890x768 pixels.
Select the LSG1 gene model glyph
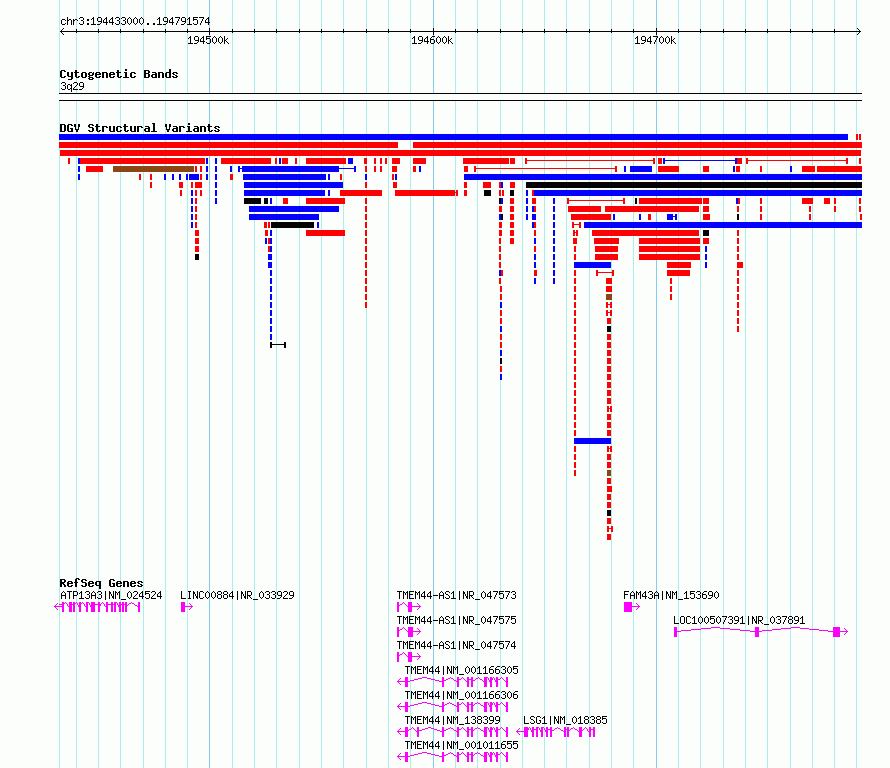point(556,732)
